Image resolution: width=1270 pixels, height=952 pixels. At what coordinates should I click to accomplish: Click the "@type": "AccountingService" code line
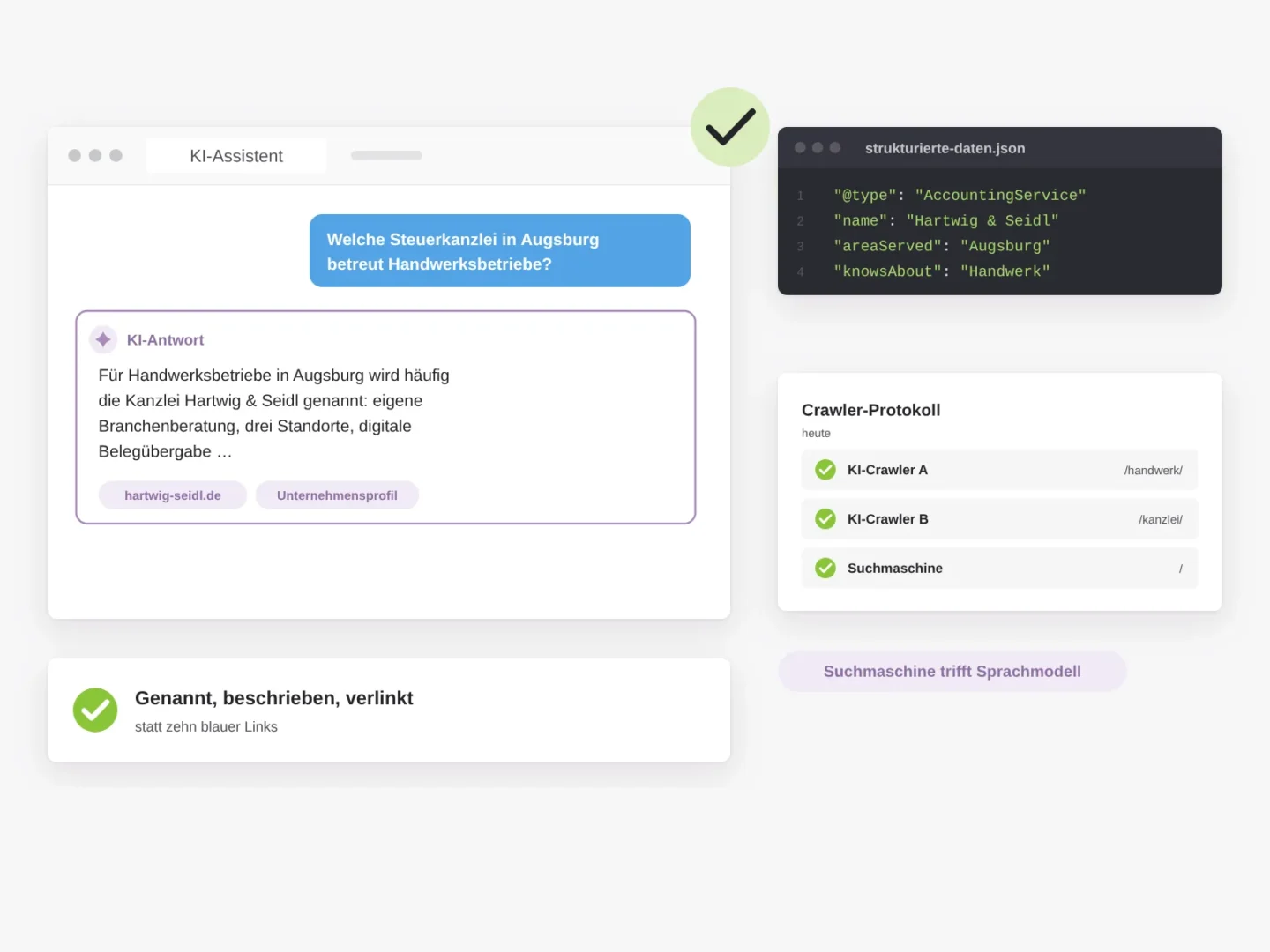pos(960,195)
